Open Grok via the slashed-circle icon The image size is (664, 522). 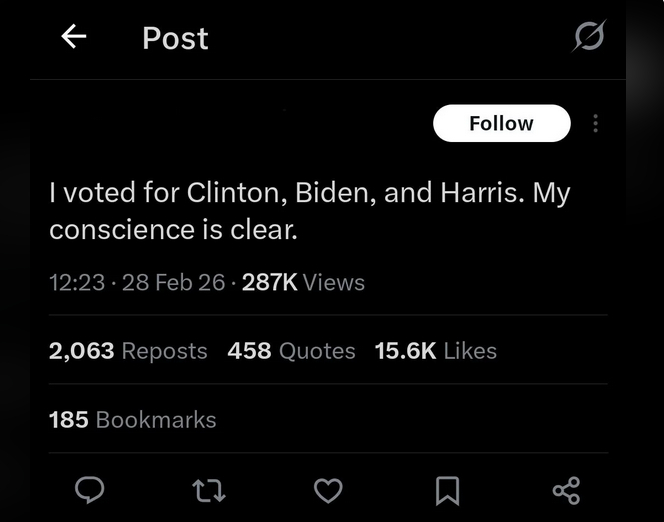click(588, 37)
